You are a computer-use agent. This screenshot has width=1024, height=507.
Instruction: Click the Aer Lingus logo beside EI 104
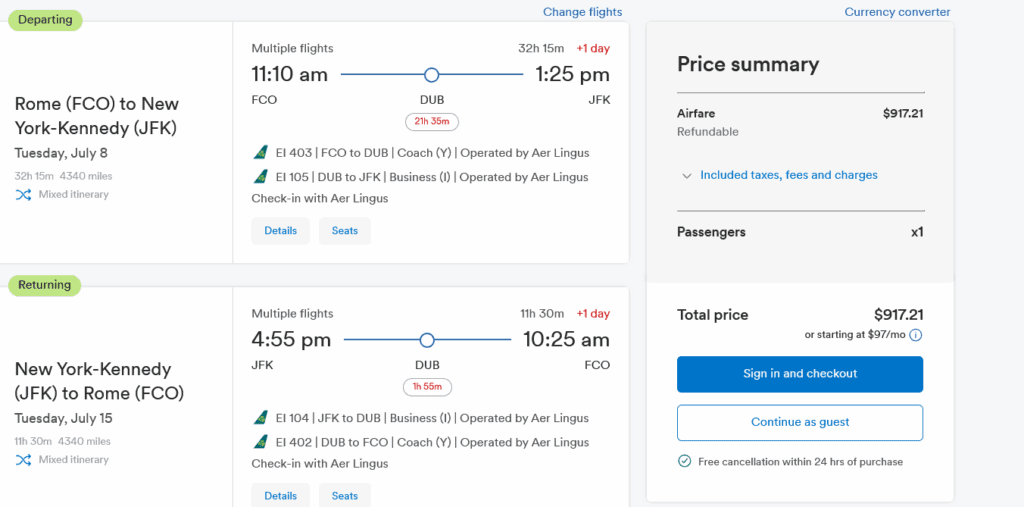pos(261,418)
